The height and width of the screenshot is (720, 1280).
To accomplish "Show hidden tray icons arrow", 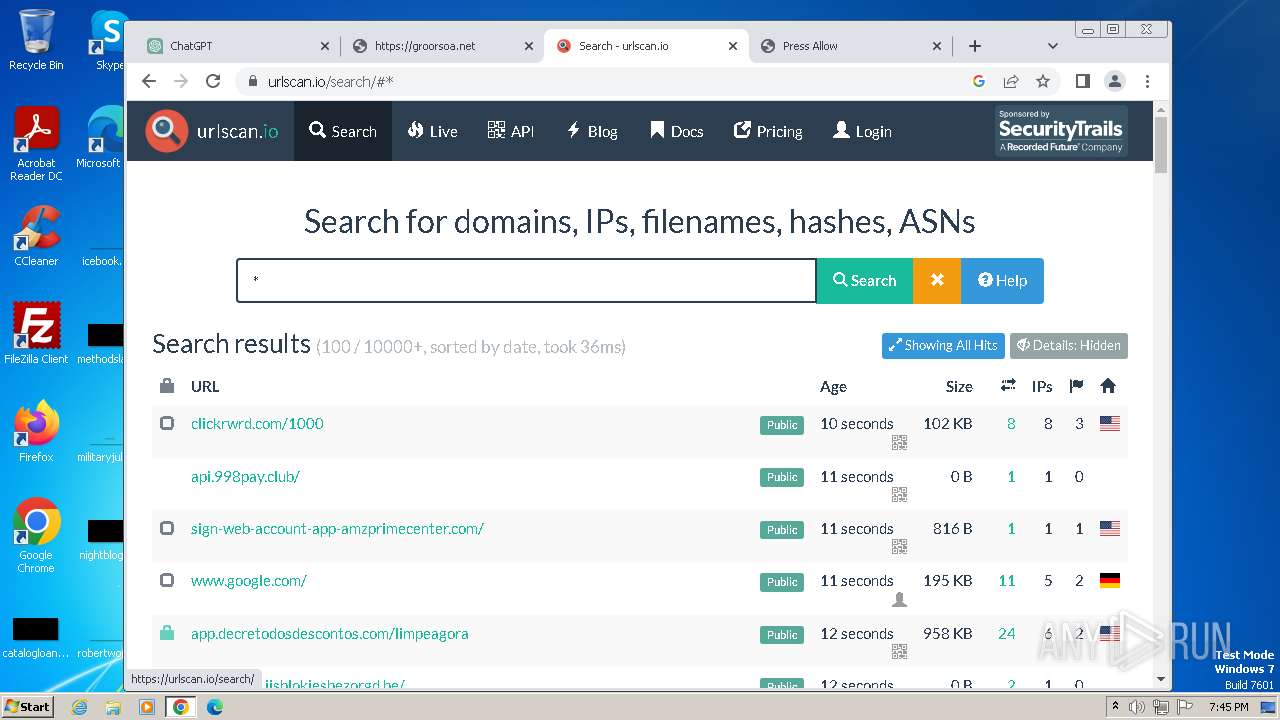I will 1115,706.
